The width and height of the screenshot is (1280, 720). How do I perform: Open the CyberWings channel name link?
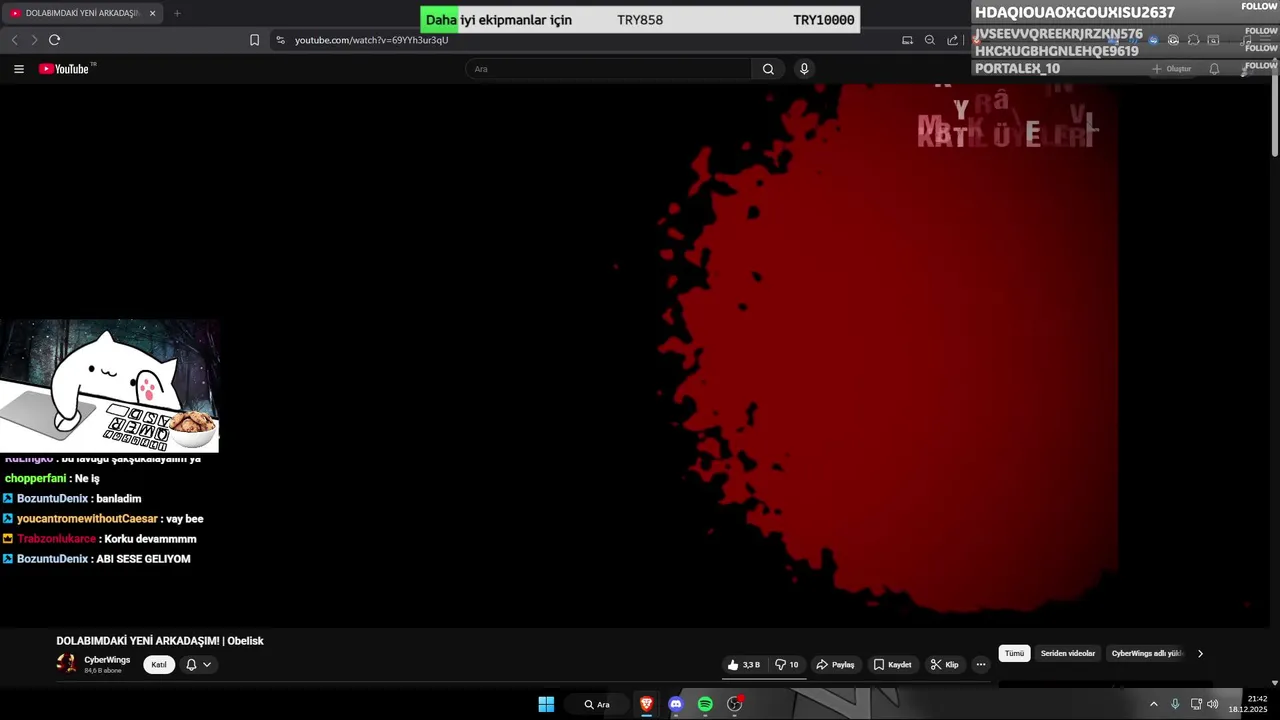[x=107, y=660]
